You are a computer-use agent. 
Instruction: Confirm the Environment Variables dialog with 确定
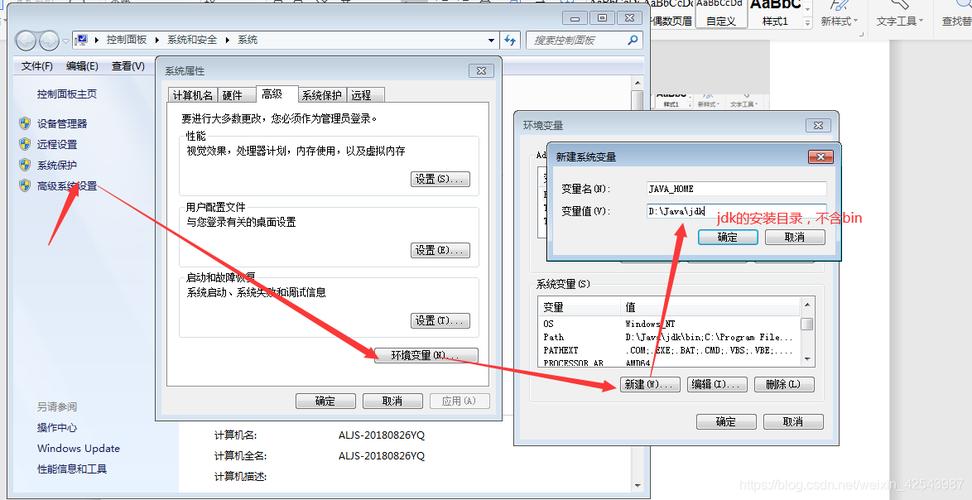click(726, 422)
